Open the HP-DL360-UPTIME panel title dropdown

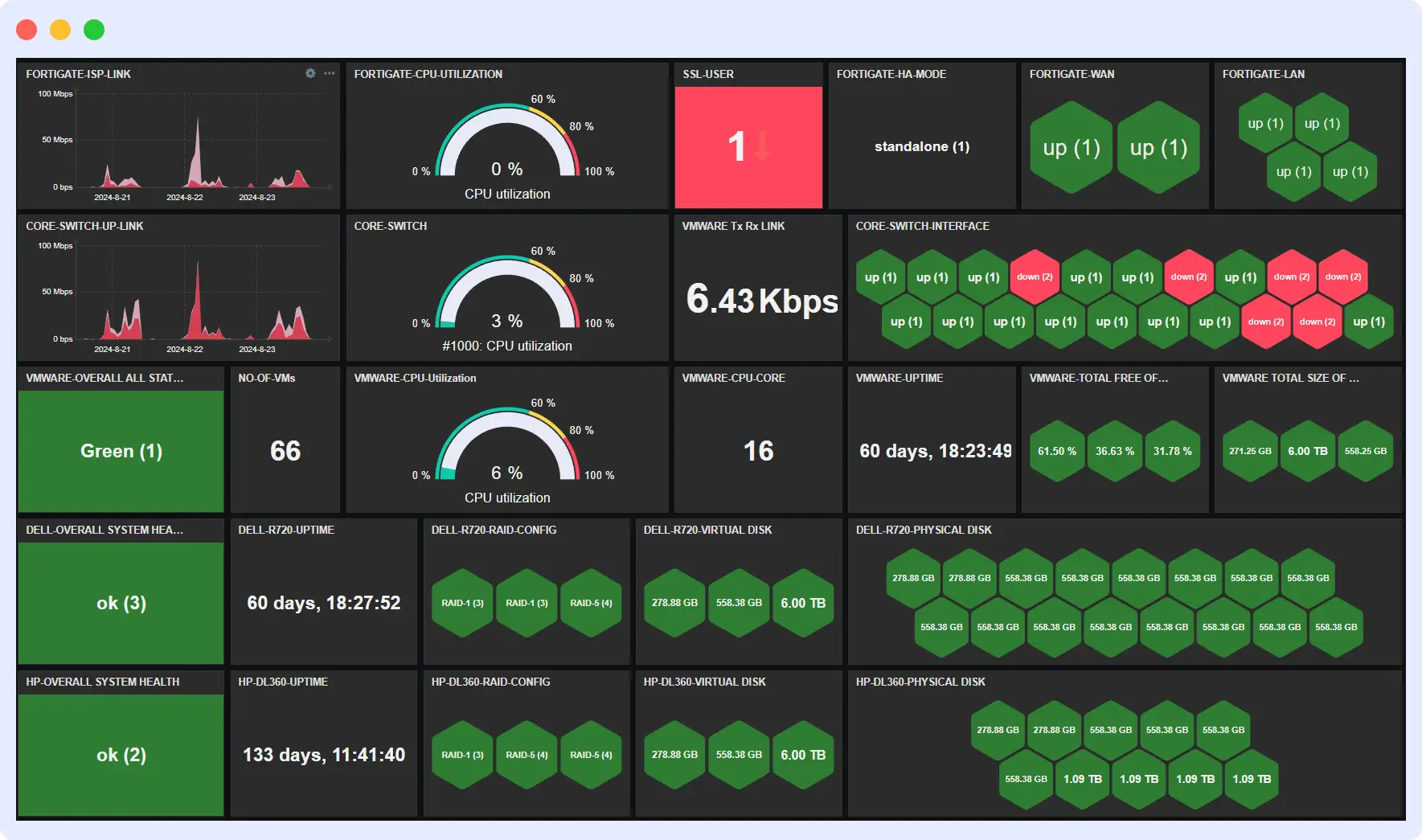pos(282,682)
